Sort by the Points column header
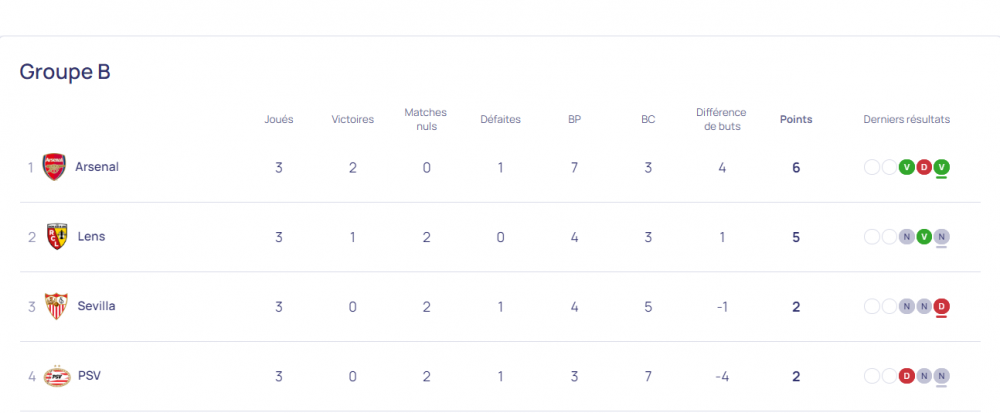The height and width of the screenshot is (413, 1000). click(796, 119)
